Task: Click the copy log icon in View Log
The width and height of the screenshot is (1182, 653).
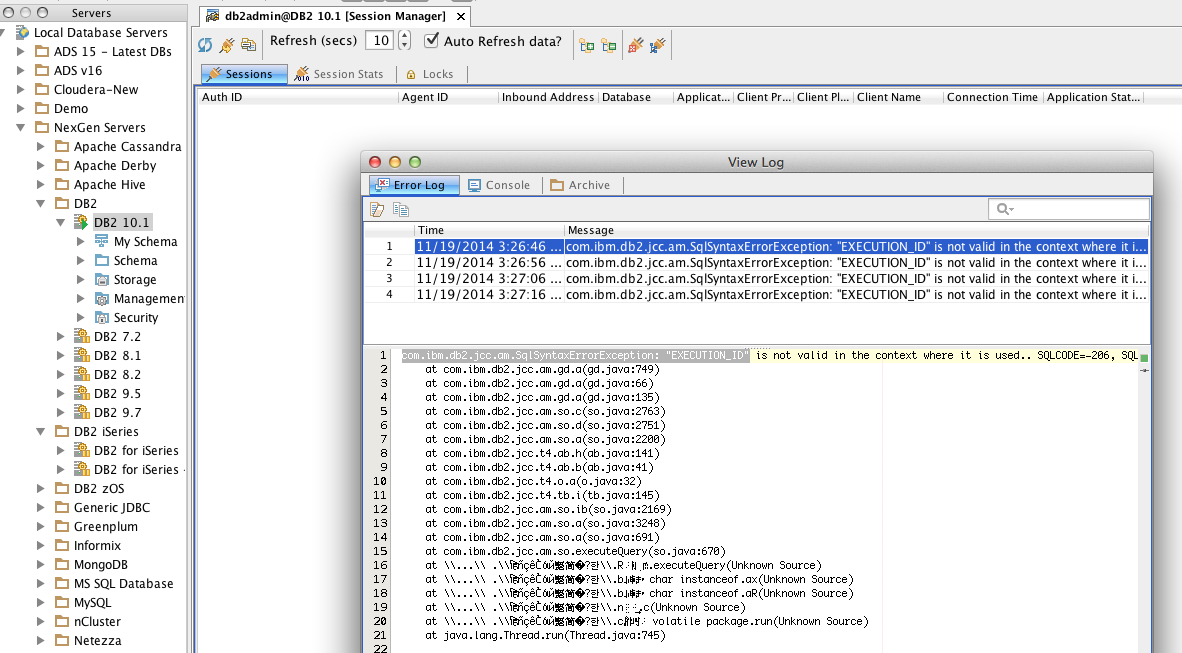Action: (401, 209)
